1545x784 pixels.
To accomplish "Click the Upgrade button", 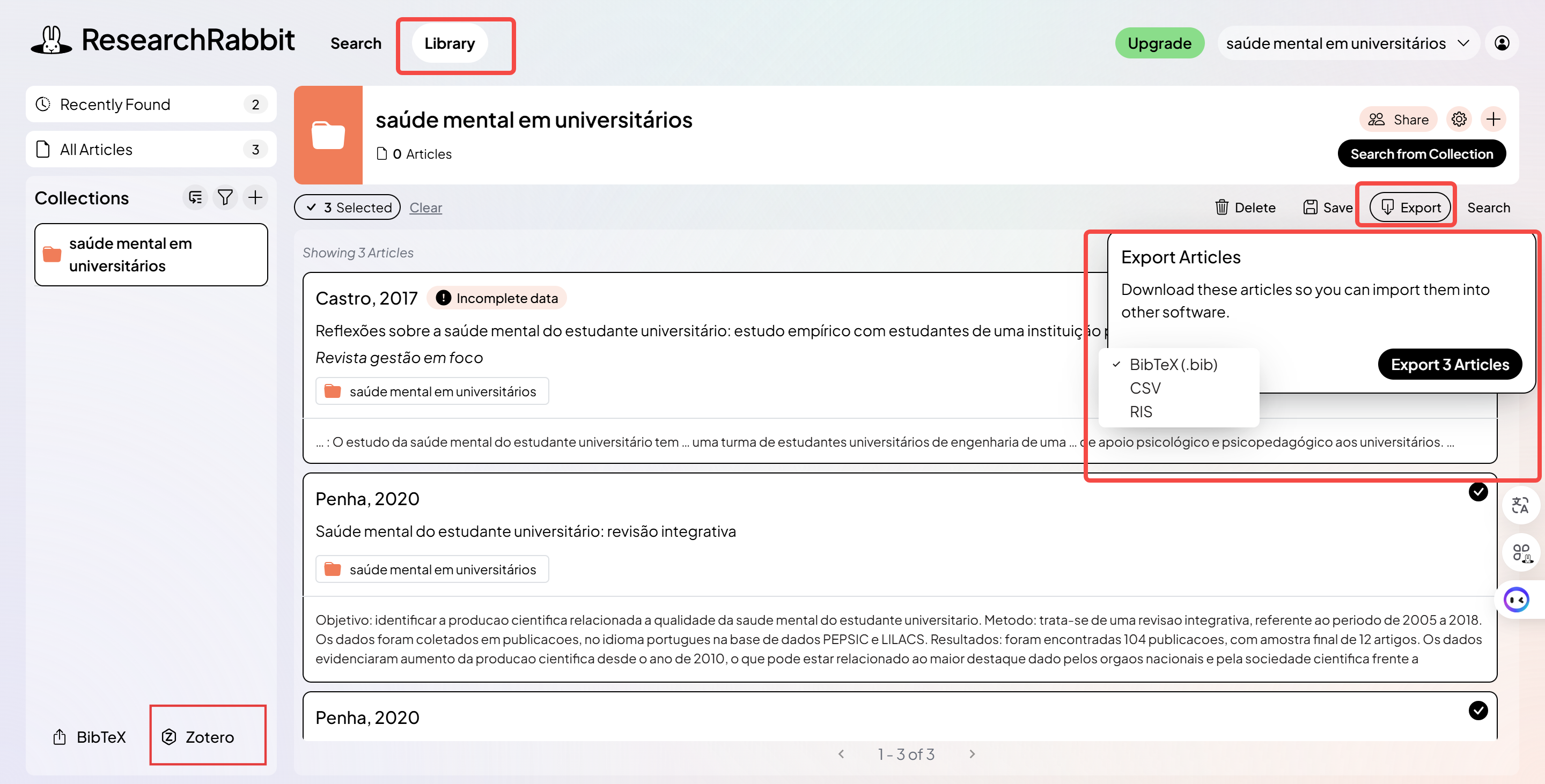I will coord(1159,43).
